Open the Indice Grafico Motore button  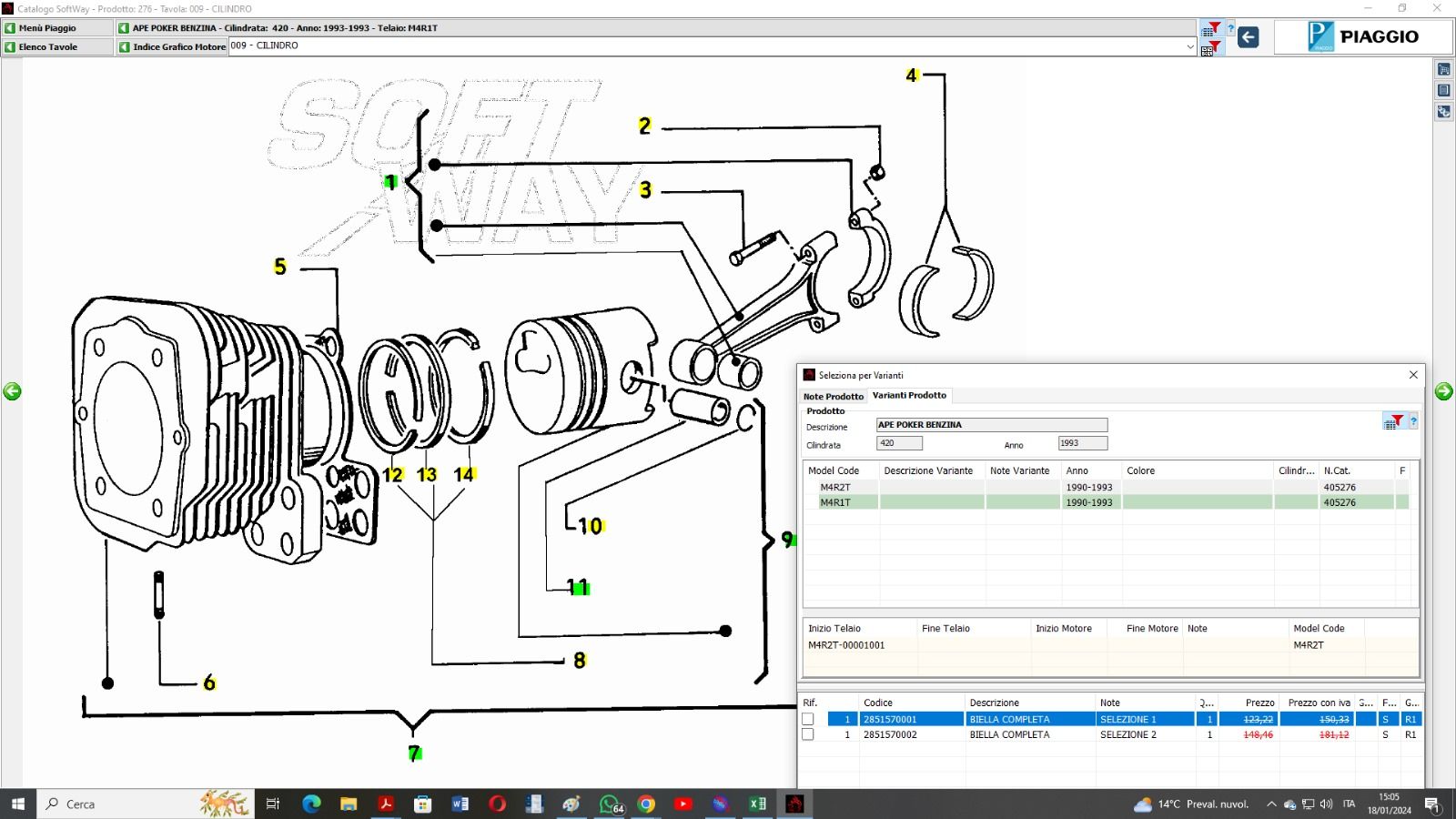(x=171, y=46)
